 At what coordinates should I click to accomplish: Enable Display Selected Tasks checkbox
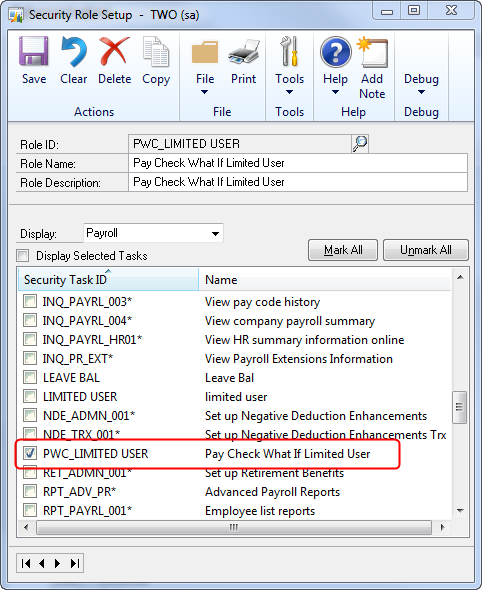click(x=23, y=255)
